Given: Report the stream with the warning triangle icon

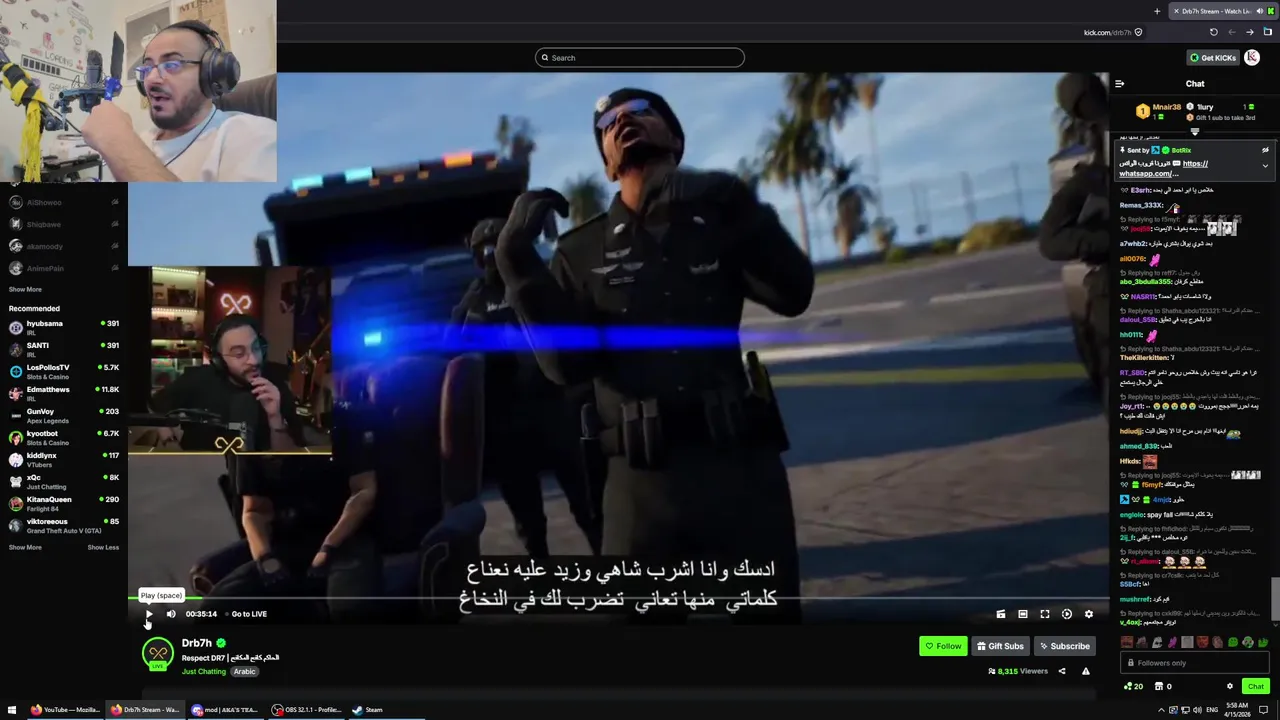Looking at the screenshot, I should (x=1086, y=671).
